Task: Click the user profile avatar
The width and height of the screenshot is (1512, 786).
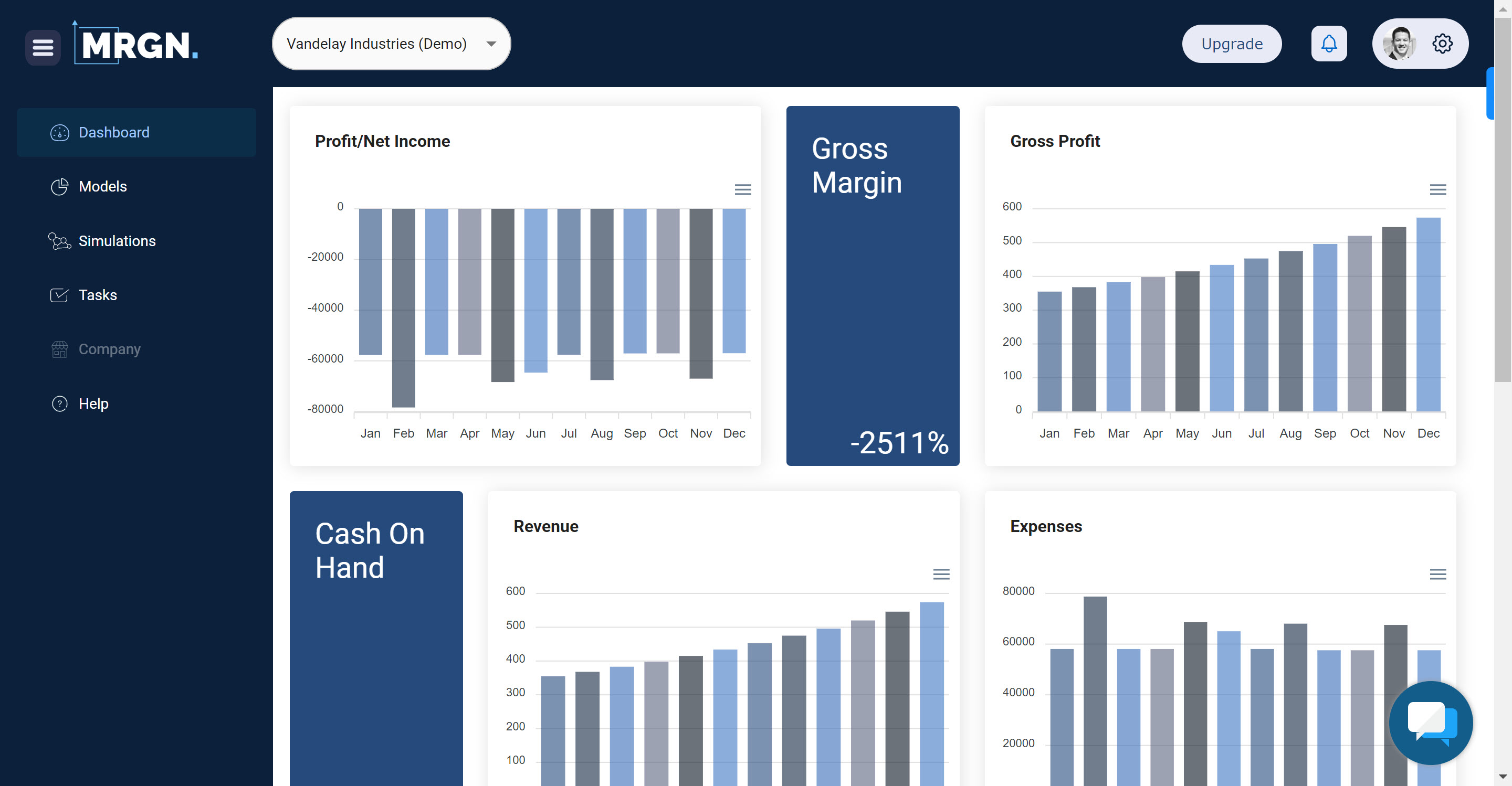Action: [x=1399, y=44]
